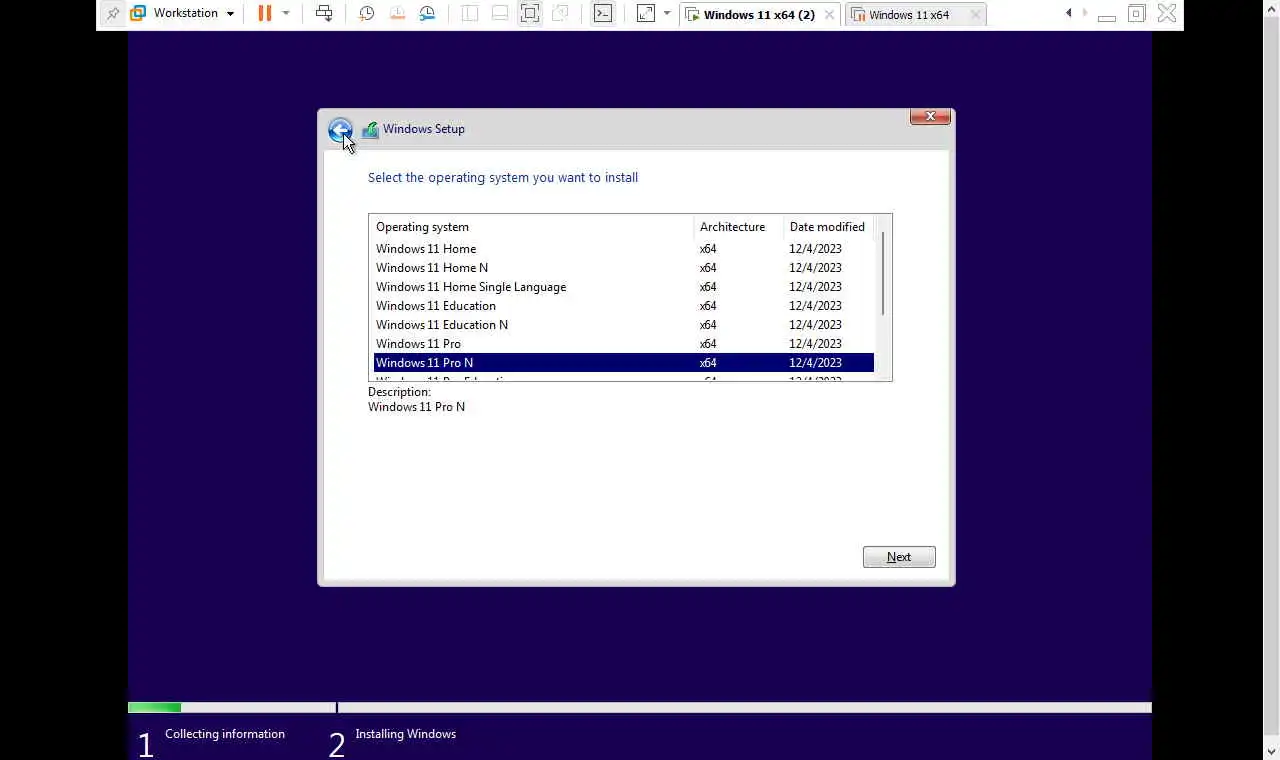Select Windows 11 Home edition

(x=624, y=249)
